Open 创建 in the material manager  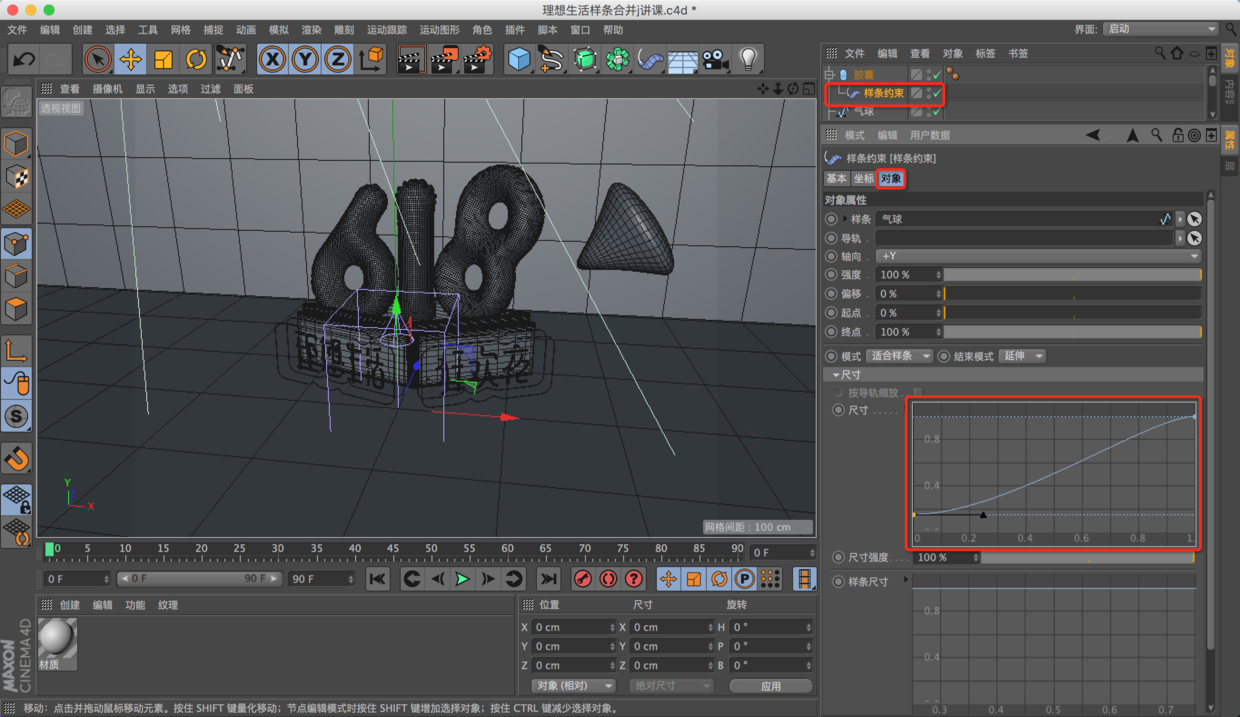click(x=69, y=605)
